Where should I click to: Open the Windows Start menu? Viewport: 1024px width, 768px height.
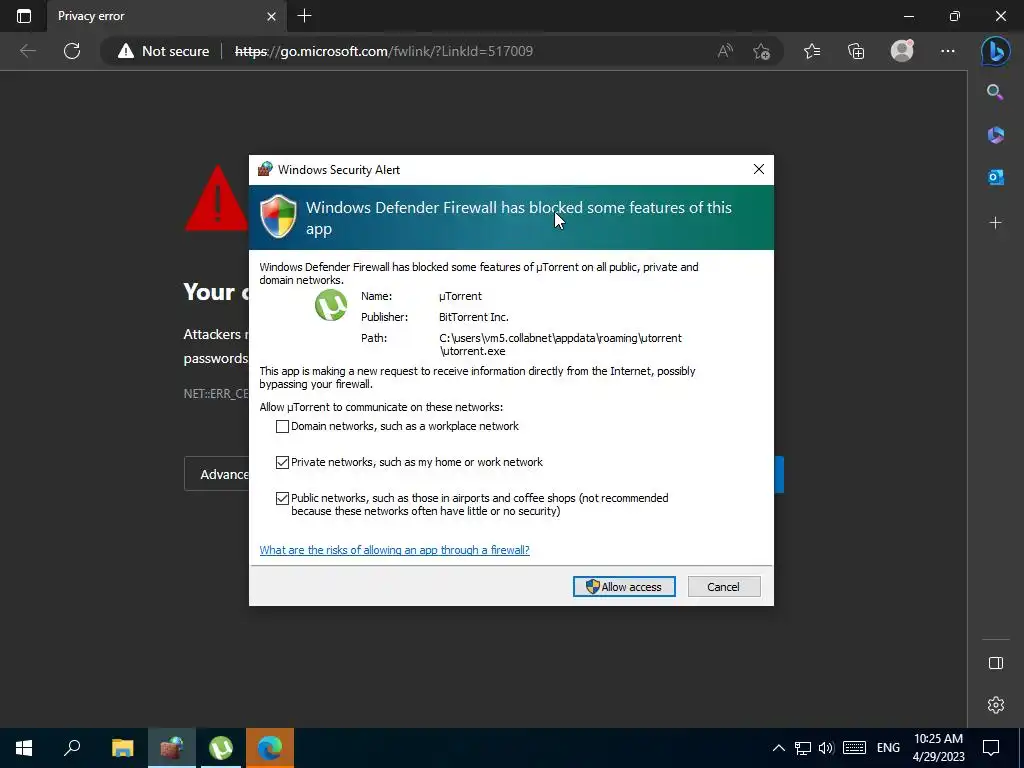[24, 747]
